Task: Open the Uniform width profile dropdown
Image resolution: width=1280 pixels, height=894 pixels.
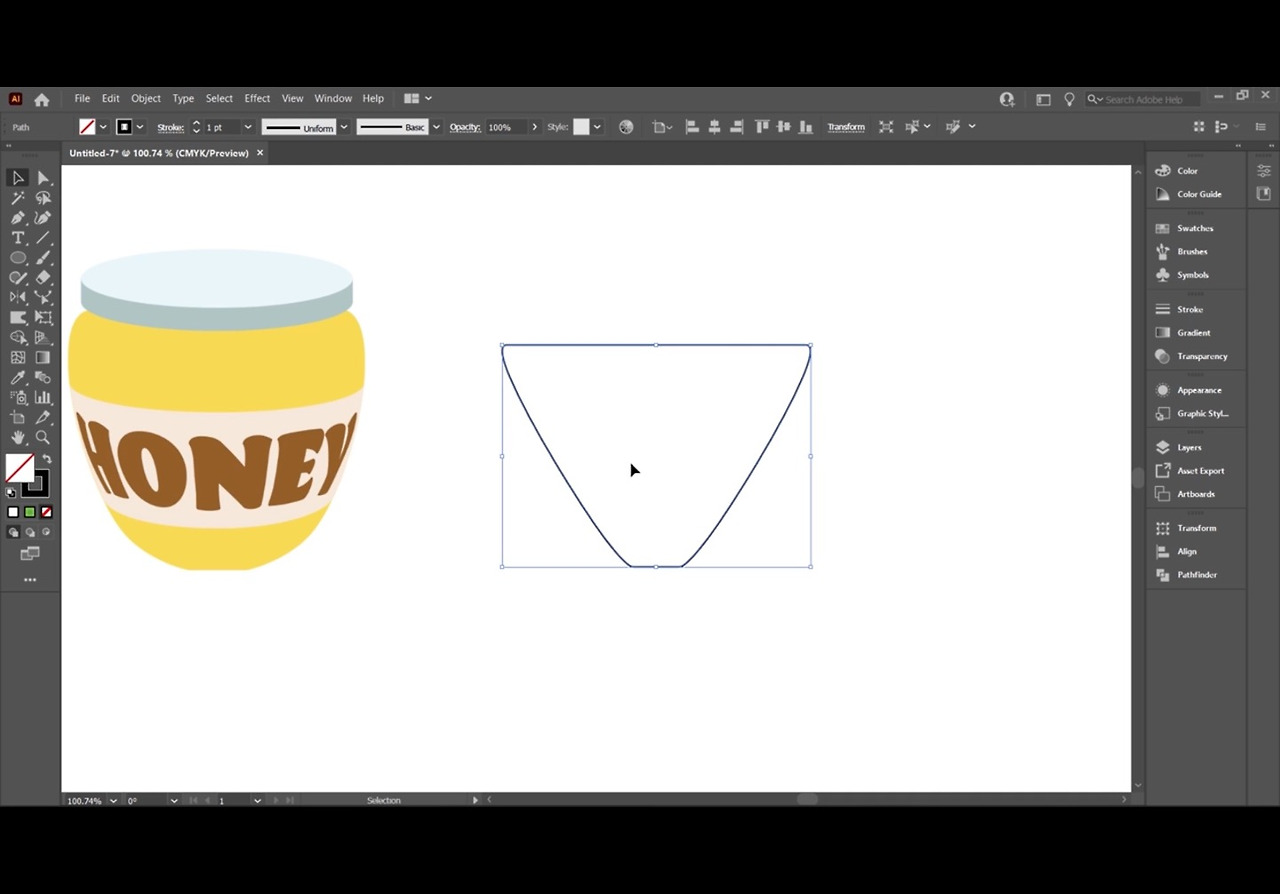Action: pos(344,127)
